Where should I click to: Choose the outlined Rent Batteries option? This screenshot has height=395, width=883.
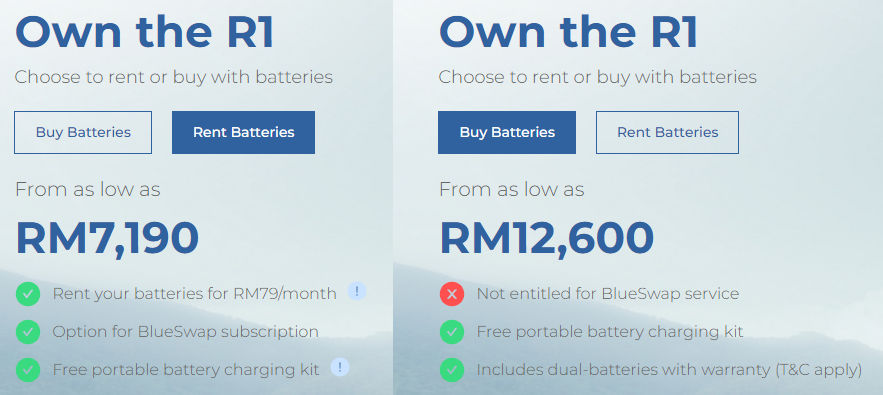tap(667, 132)
